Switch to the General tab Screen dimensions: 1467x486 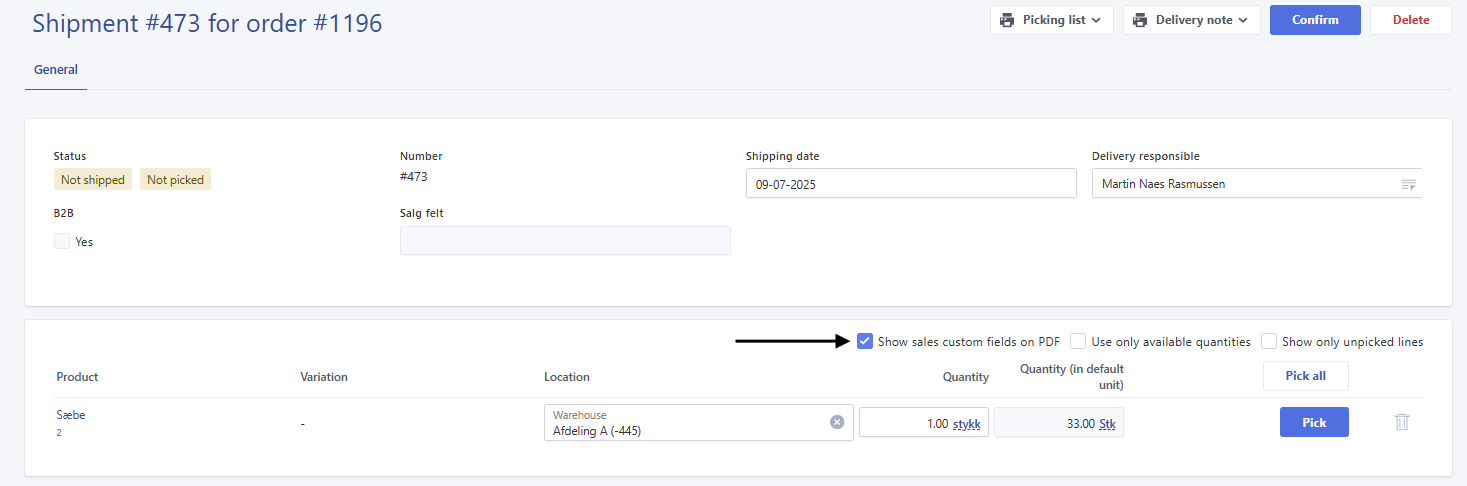pyautogui.click(x=56, y=70)
